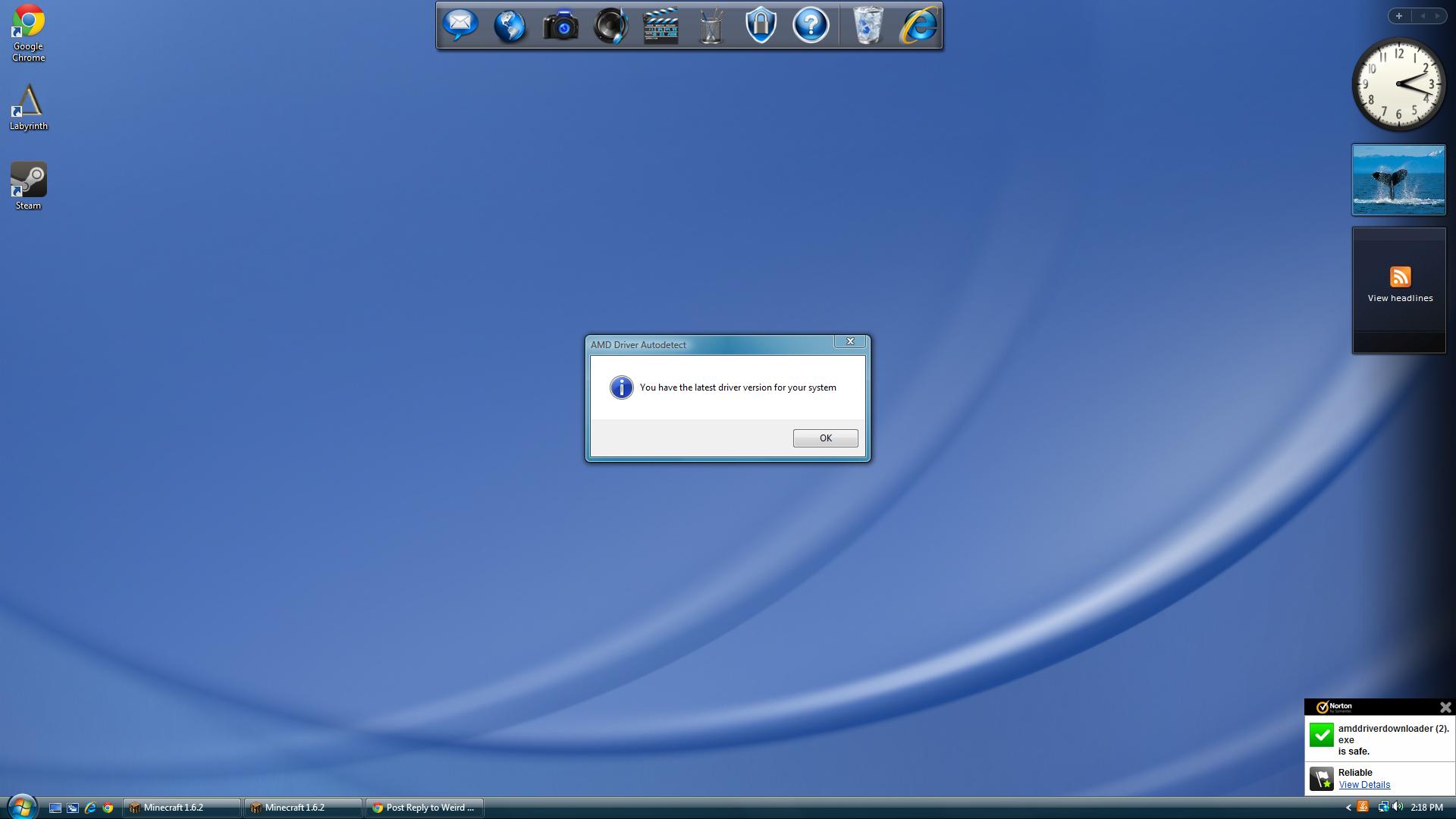Switch to Post Reply Chrome taskbar window

click(425, 808)
